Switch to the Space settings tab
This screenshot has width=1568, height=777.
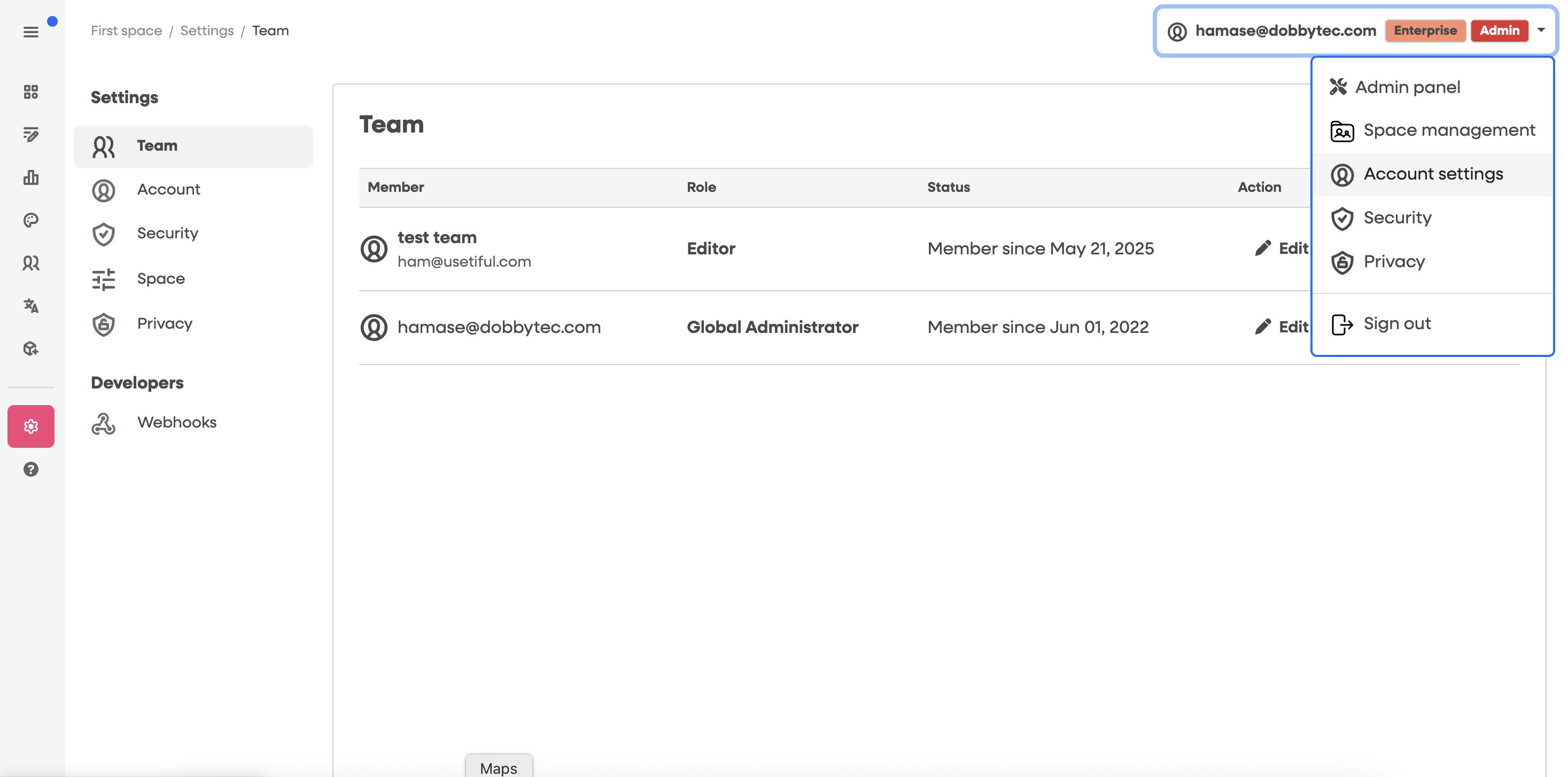point(161,278)
